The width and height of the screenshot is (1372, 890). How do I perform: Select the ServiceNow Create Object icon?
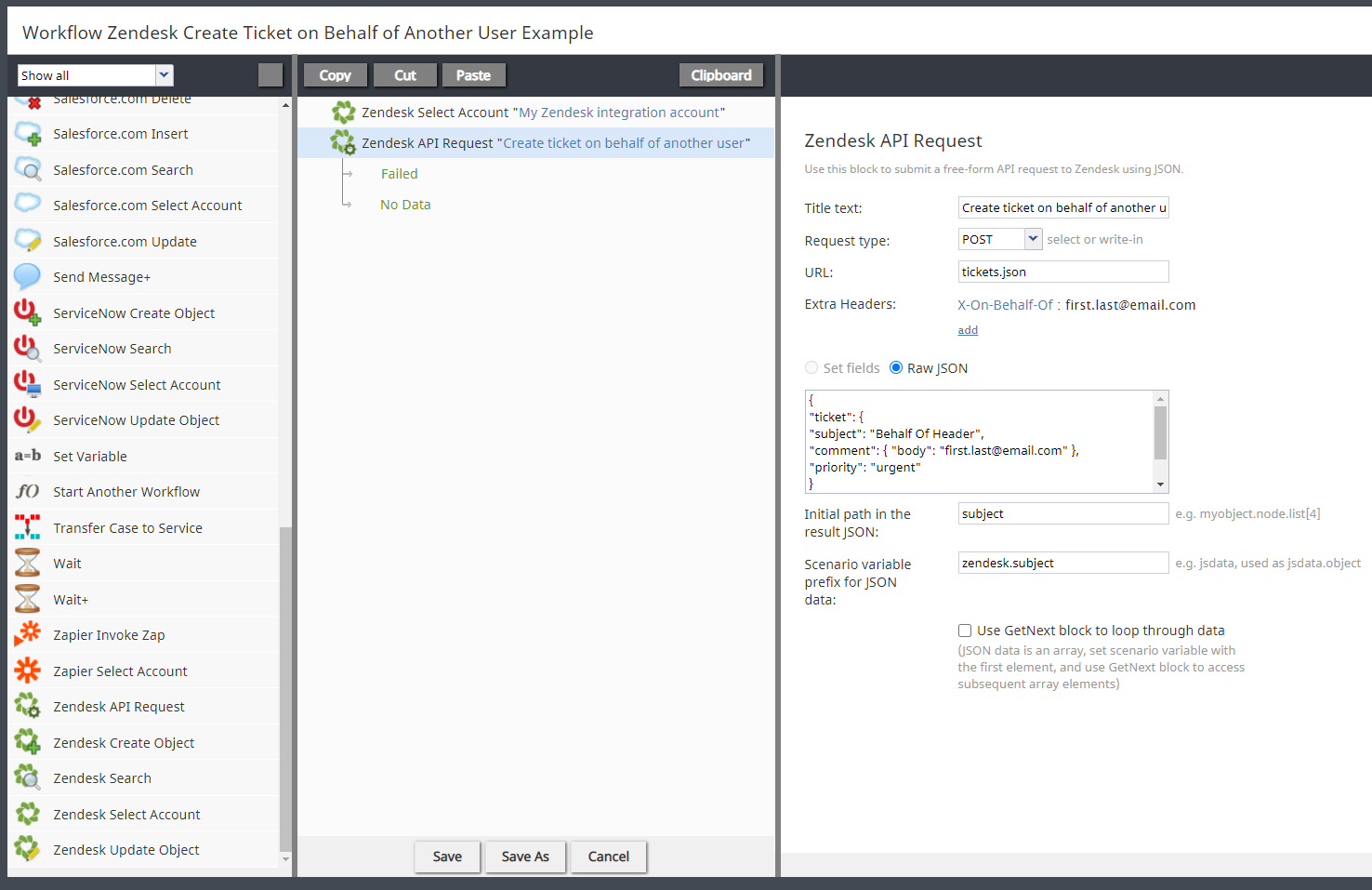click(x=28, y=312)
